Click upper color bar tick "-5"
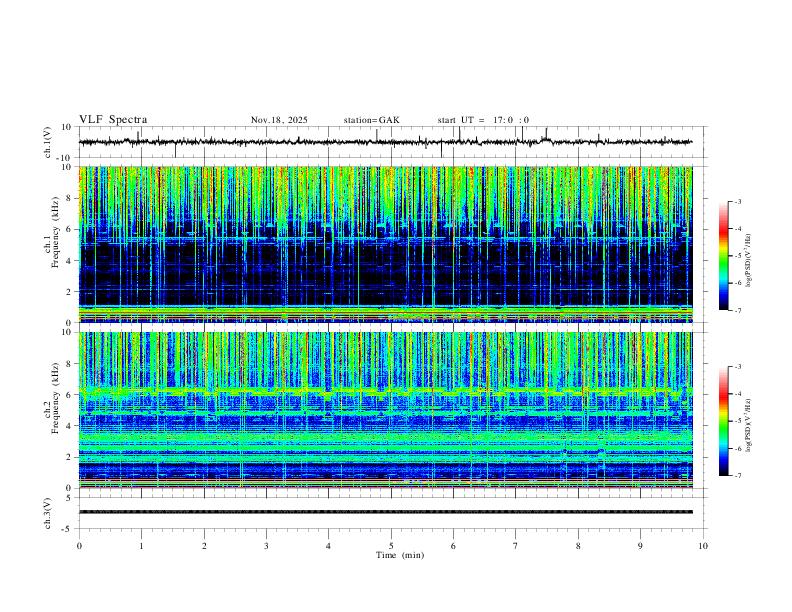 pyautogui.click(x=737, y=256)
